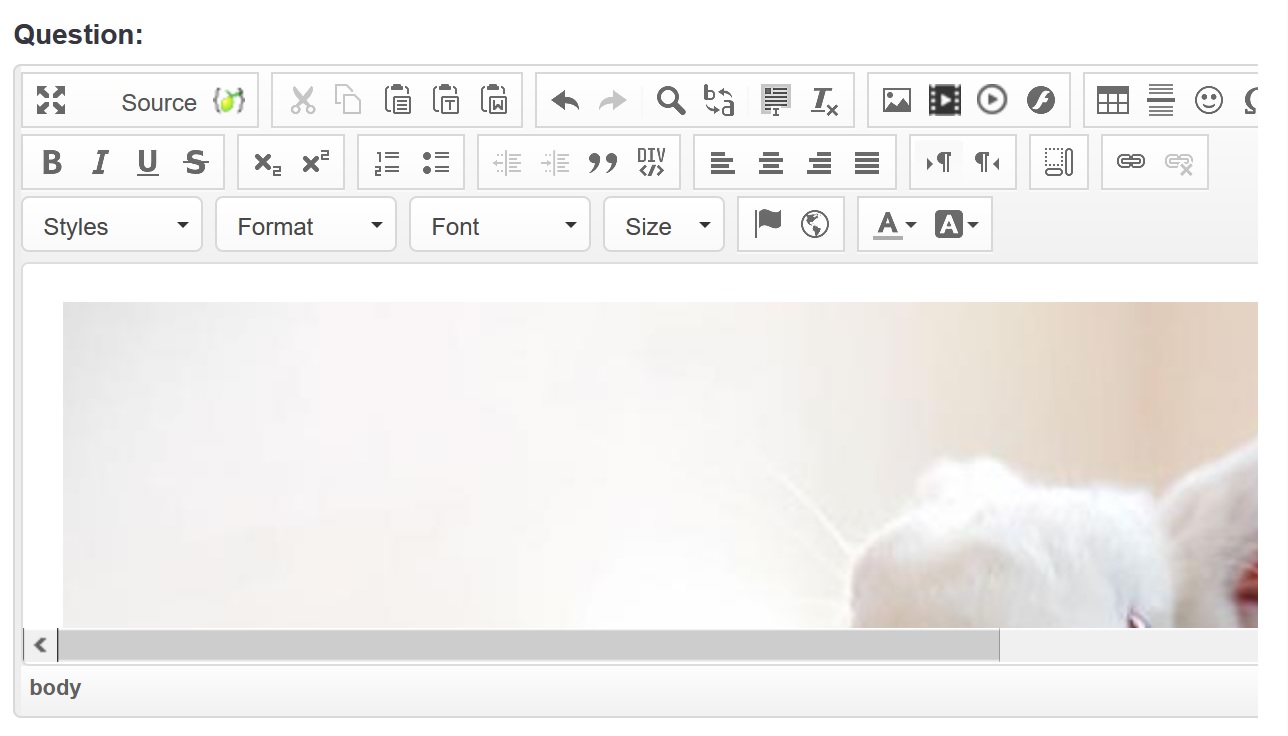The width and height of the screenshot is (1288, 736).
Task: Insert an image with Image icon
Action: [896, 100]
